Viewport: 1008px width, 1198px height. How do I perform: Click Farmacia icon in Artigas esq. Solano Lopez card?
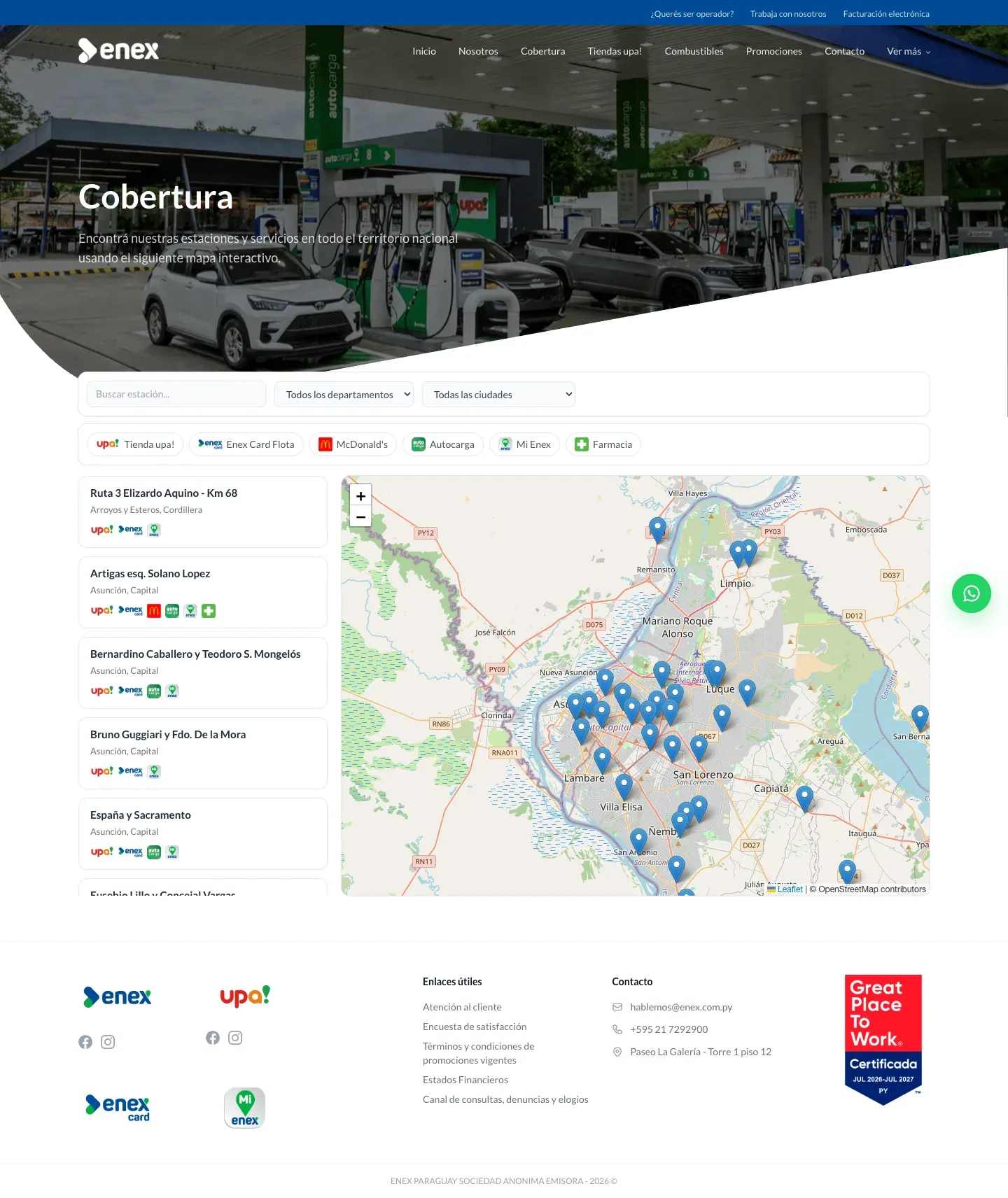click(x=209, y=611)
